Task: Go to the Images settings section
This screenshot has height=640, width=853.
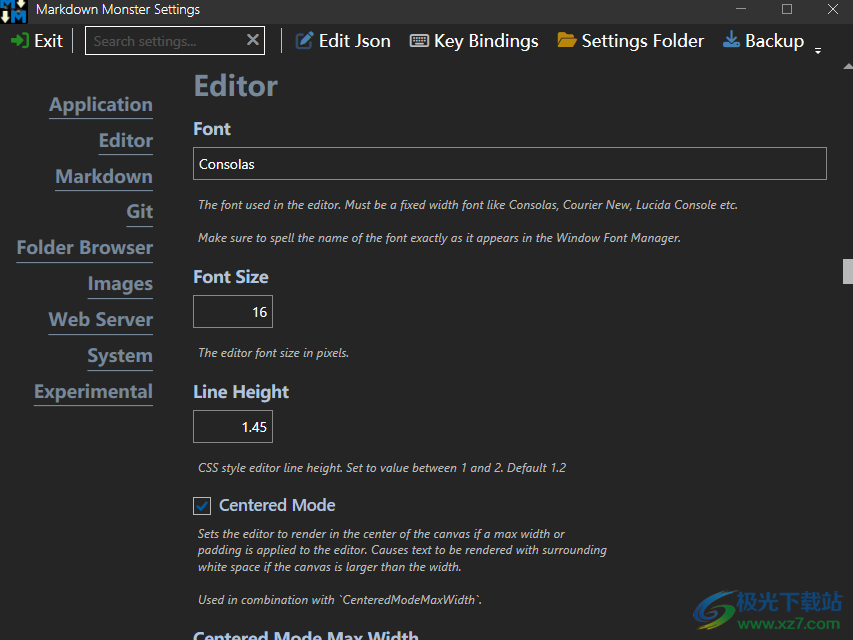Action: [120, 284]
